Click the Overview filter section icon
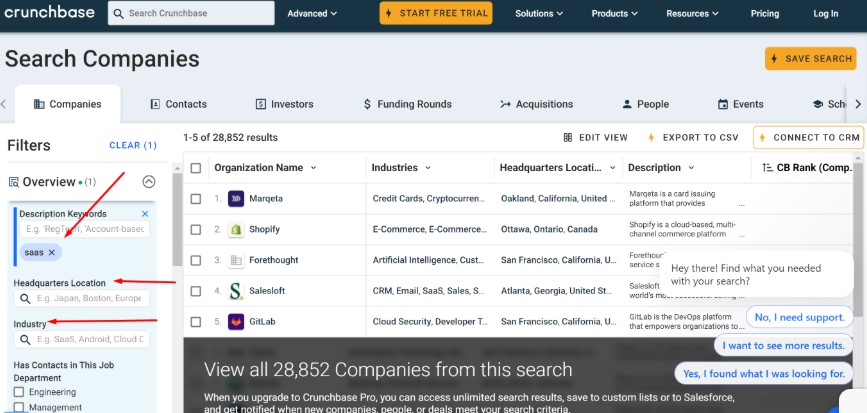This screenshot has height=413, width=867. click(14, 182)
